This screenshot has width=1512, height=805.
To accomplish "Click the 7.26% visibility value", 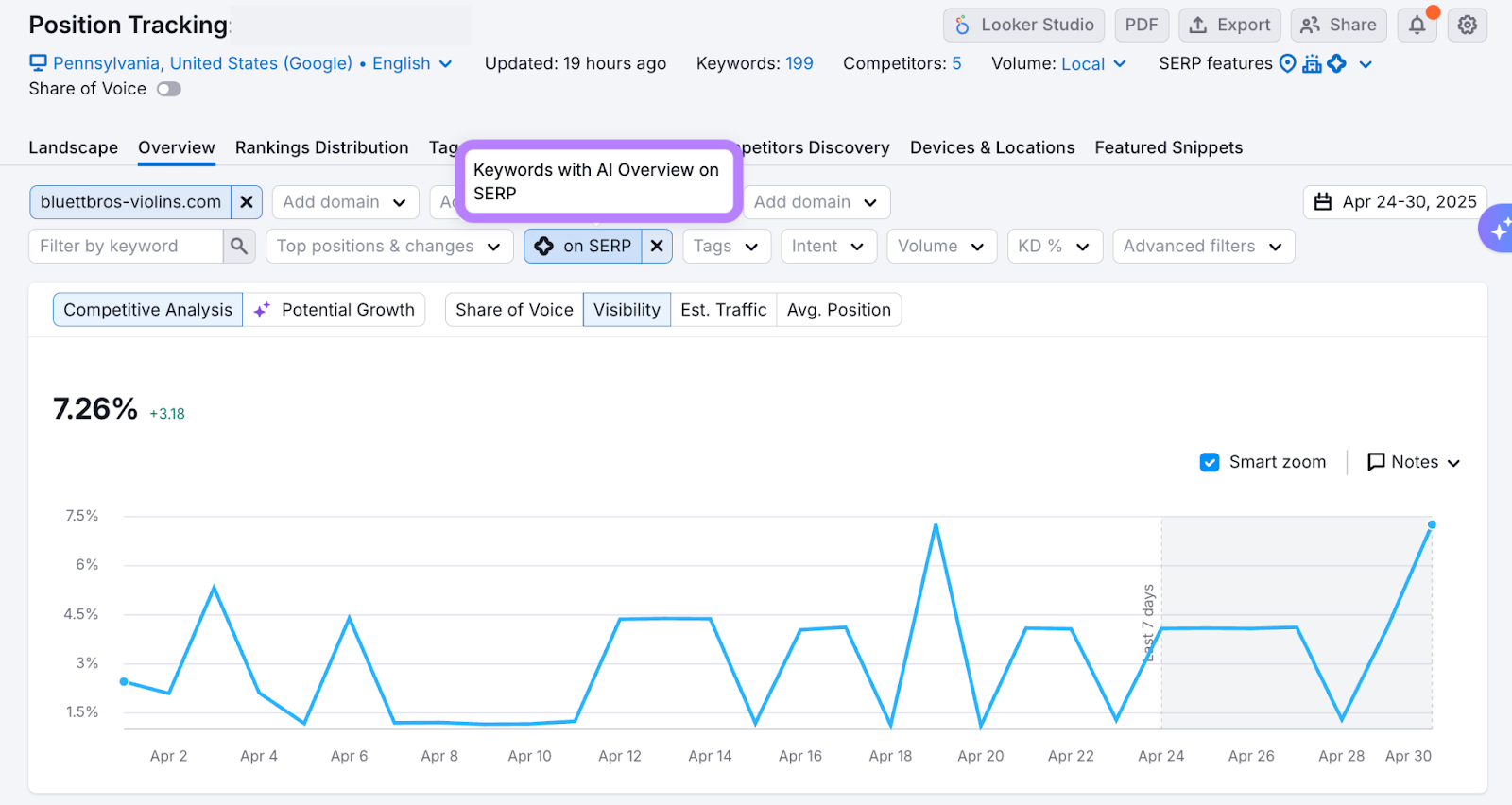I will (95, 409).
